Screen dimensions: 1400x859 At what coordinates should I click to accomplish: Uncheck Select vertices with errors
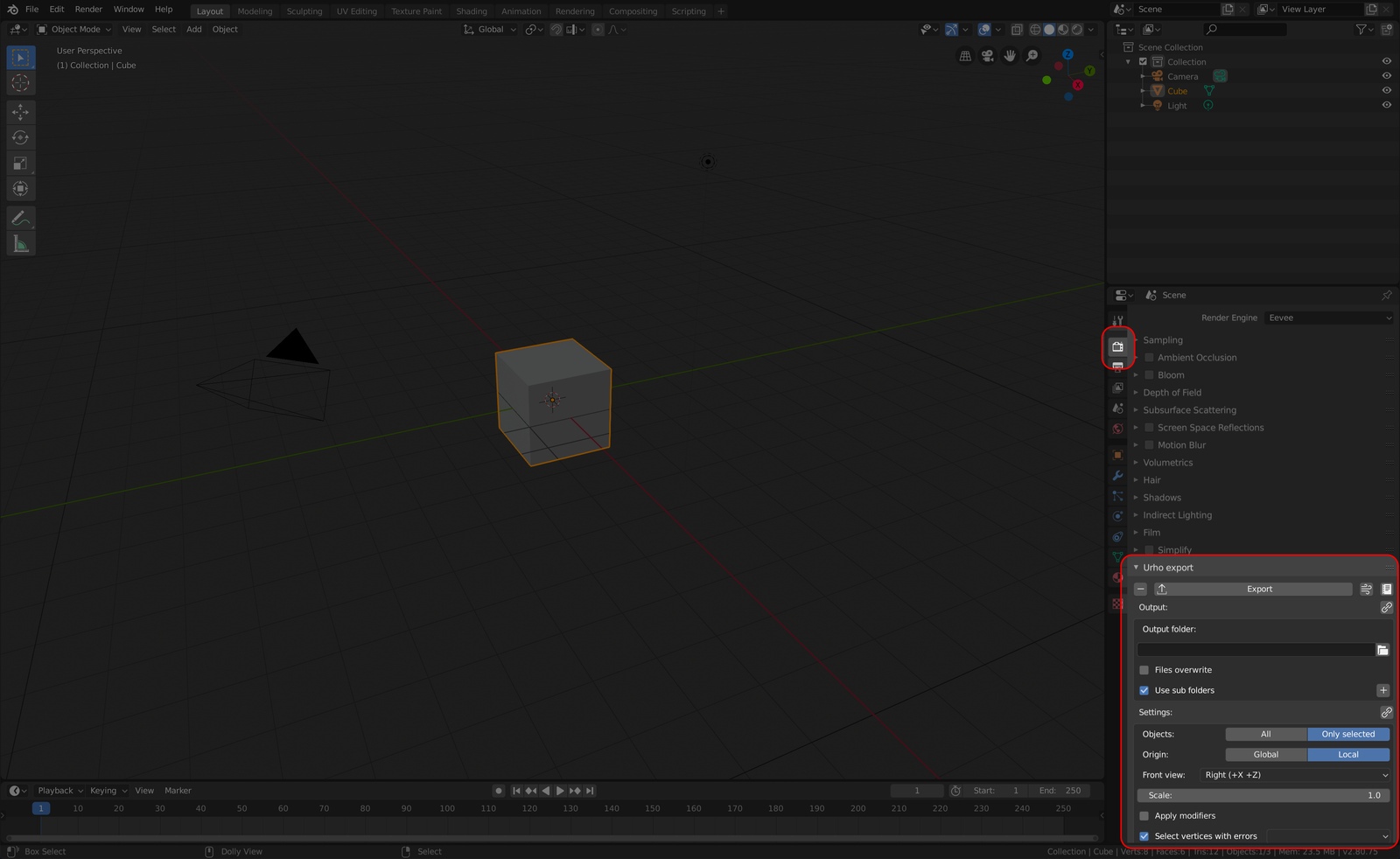pyautogui.click(x=1144, y=836)
